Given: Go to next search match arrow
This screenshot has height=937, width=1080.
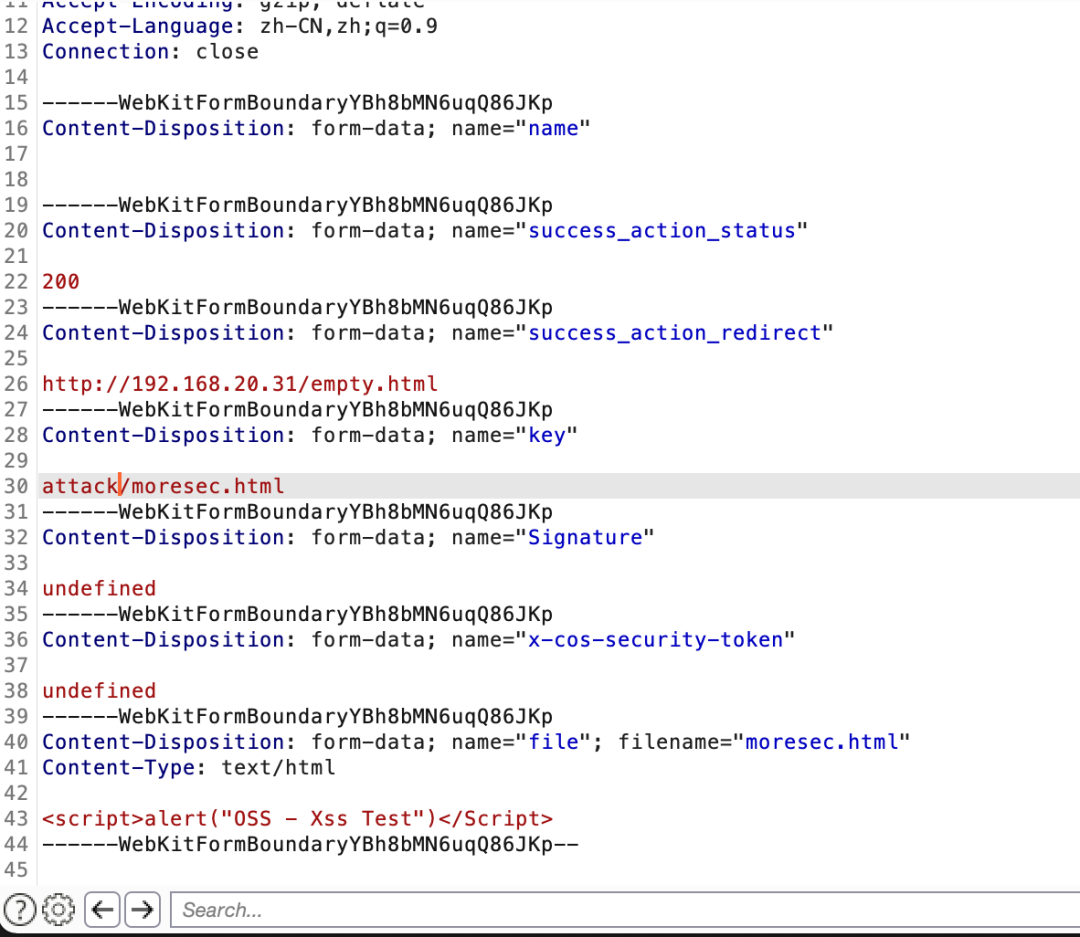Looking at the screenshot, I should [x=143, y=910].
